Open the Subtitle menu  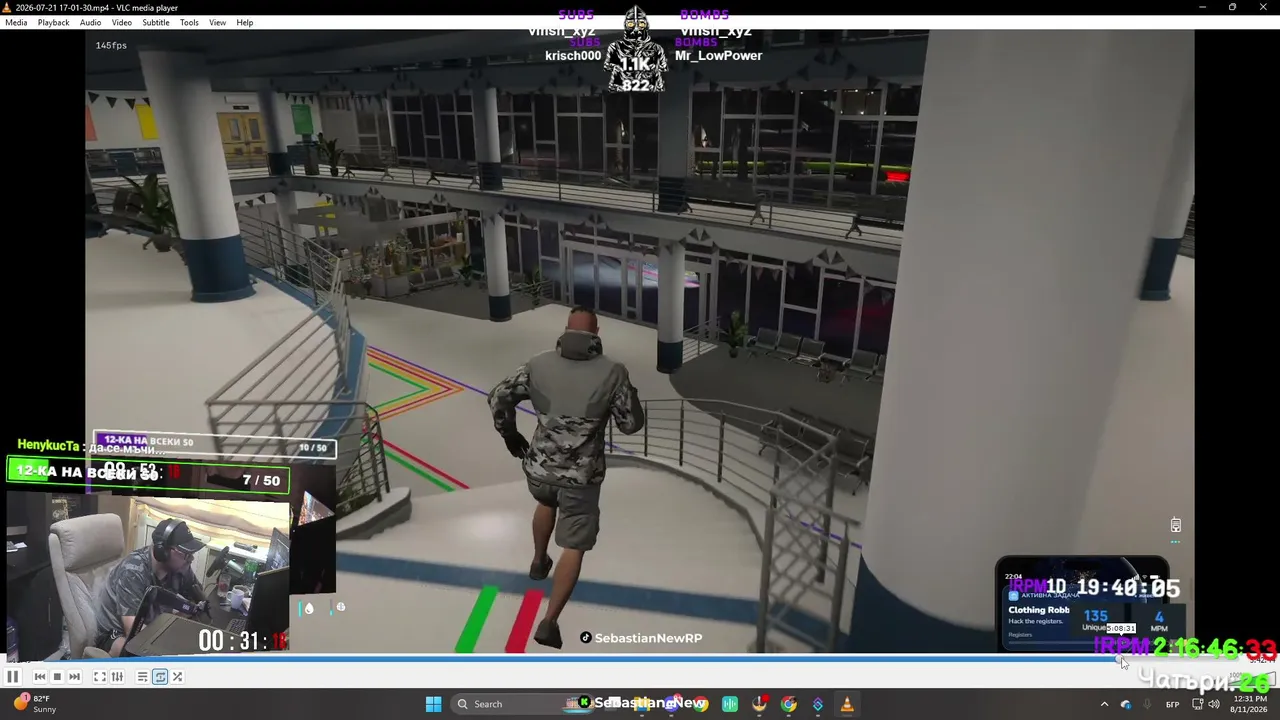pos(156,22)
